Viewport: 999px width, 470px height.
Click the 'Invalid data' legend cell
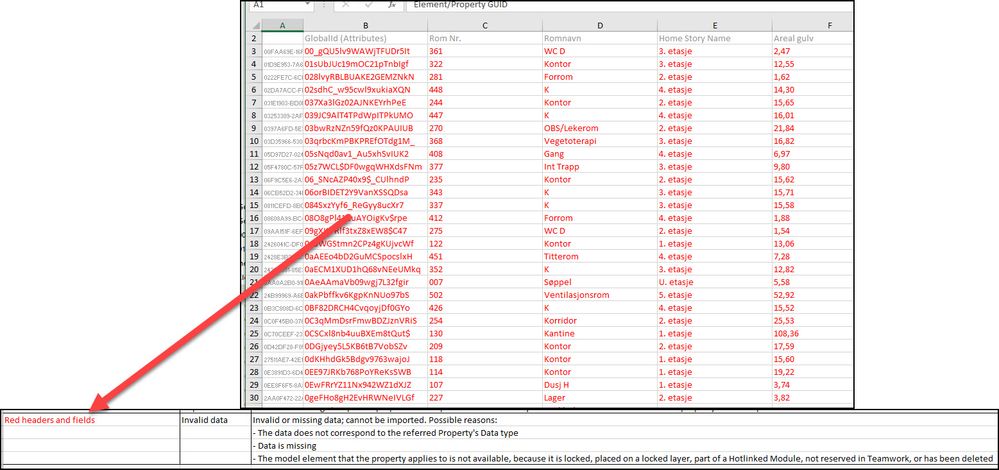pos(215,420)
